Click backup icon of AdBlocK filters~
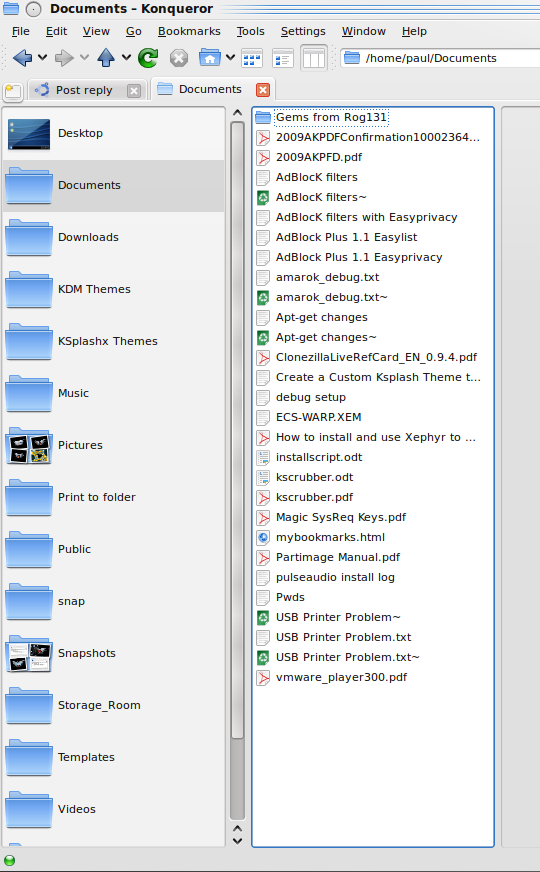Screen dimensions: 540x872 (262, 197)
